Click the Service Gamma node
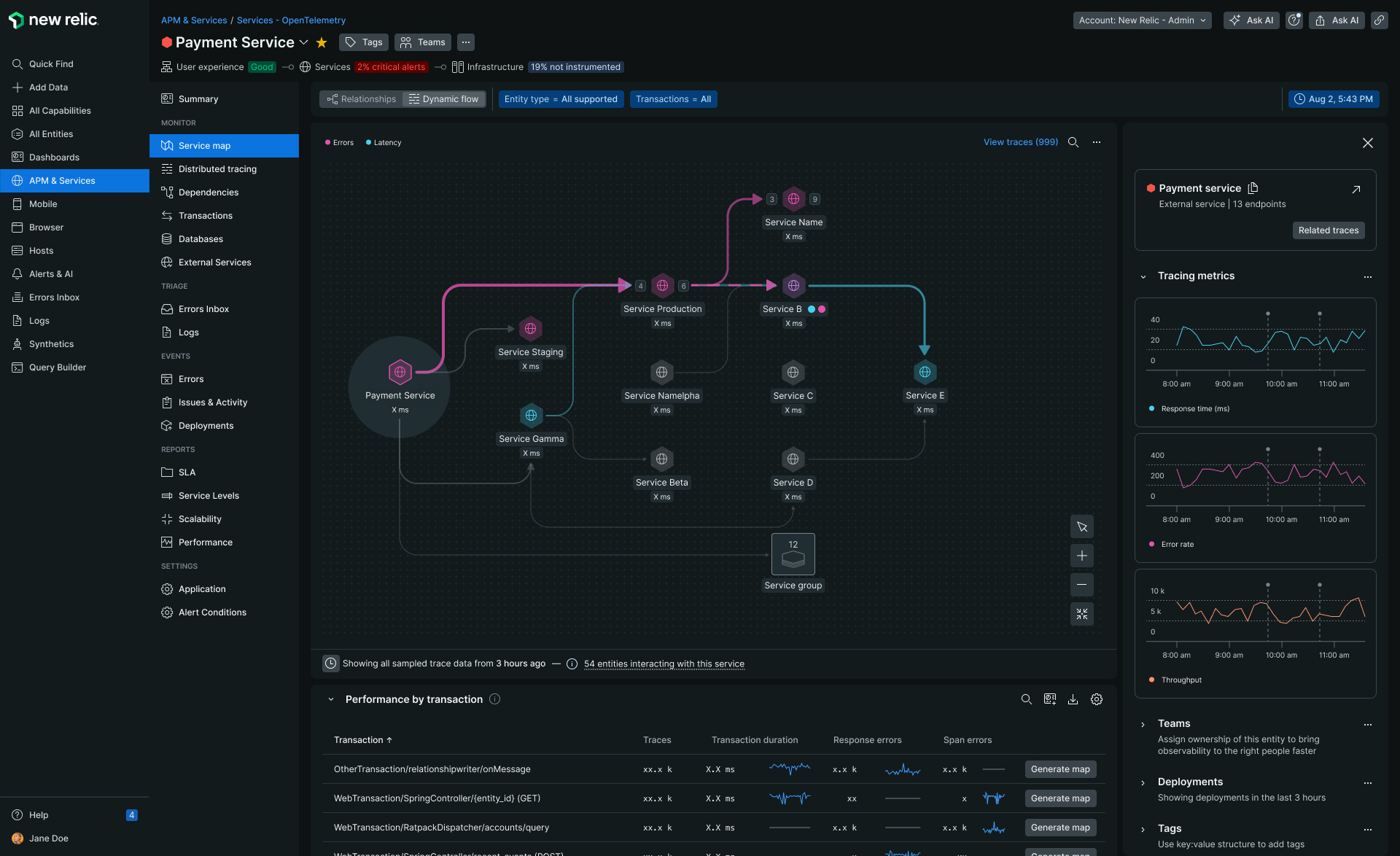Screen dimensions: 1400x856 tap(531, 416)
